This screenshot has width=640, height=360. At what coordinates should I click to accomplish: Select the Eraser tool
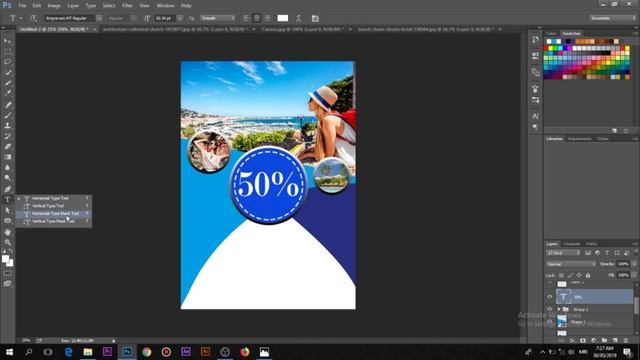pos(7,147)
